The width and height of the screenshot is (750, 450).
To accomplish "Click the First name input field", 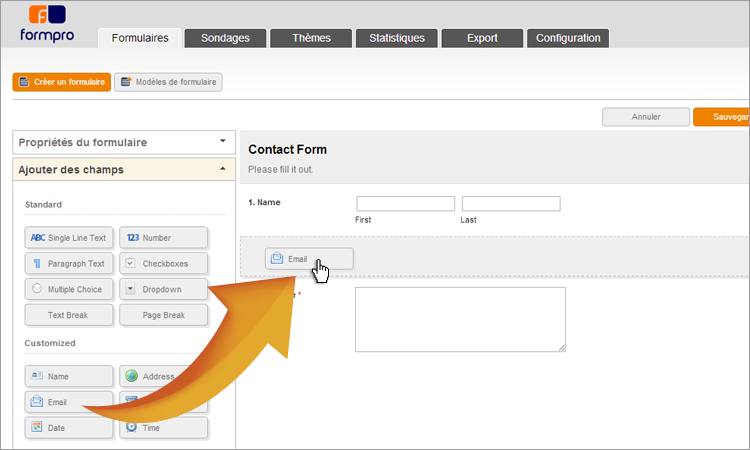I will pos(405,204).
